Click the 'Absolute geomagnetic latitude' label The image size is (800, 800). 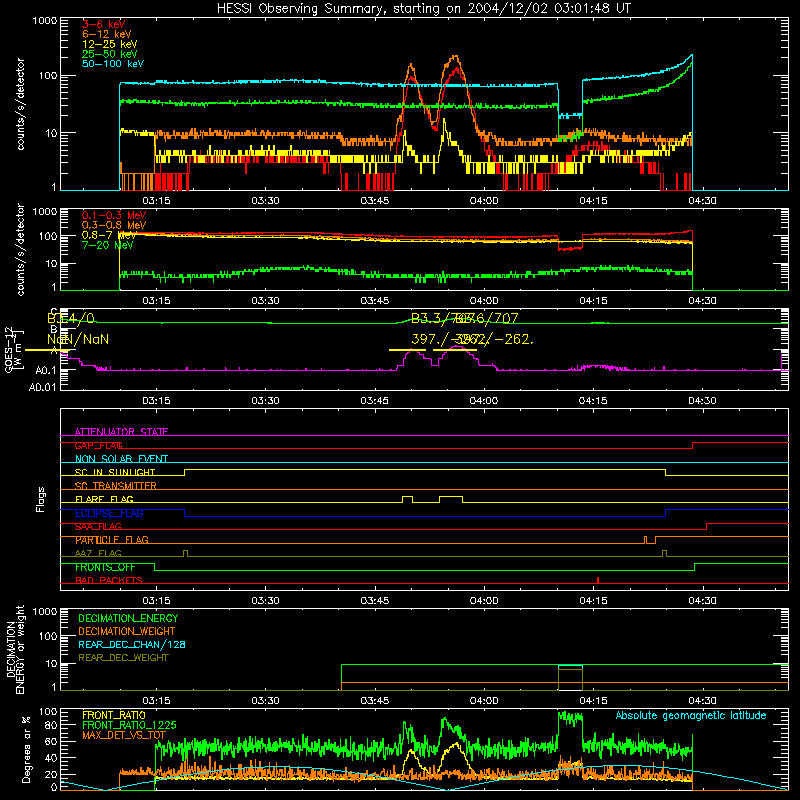tap(691, 715)
